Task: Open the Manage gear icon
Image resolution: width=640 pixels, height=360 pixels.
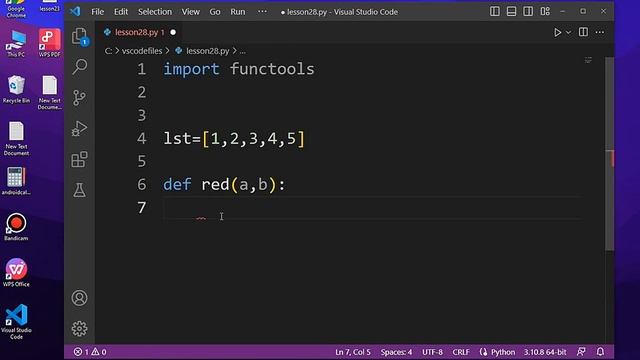Action: tap(80, 329)
